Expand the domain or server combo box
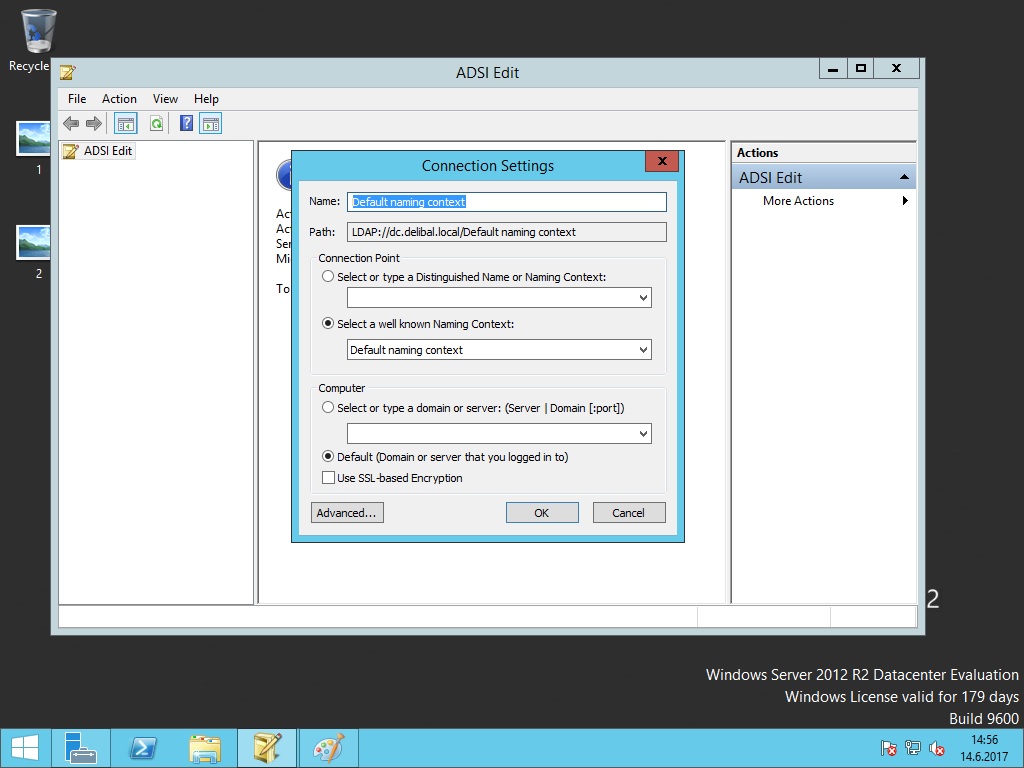This screenshot has width=1024, height=768. point(643,434)
